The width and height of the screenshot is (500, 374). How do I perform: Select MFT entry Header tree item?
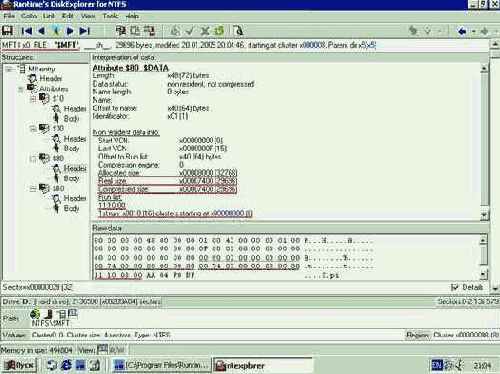[x=51, y=78]
